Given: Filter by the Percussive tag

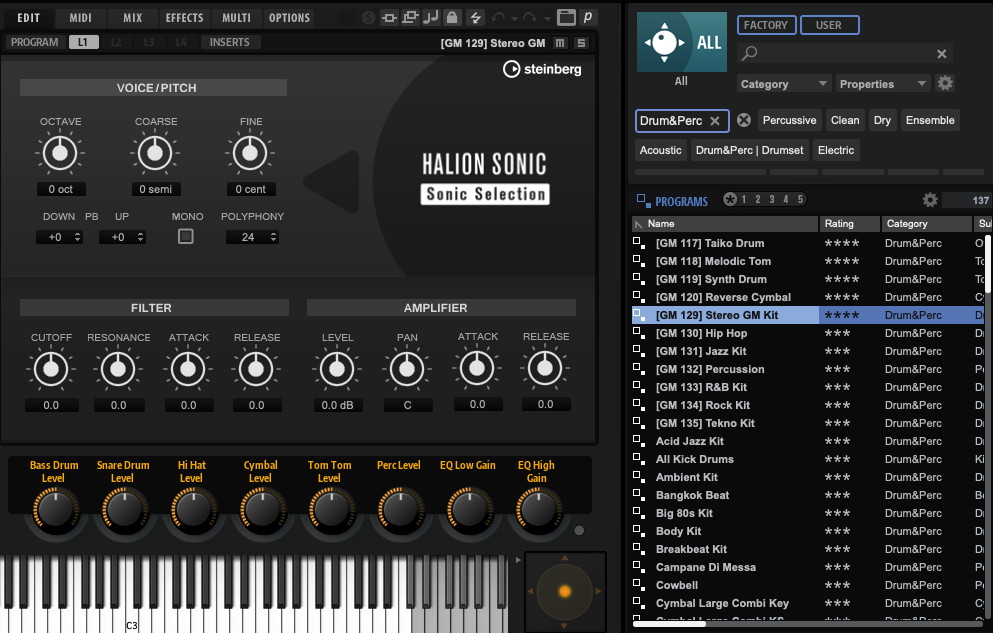Looking at the screenshot, I should click(x=789, y=120).
